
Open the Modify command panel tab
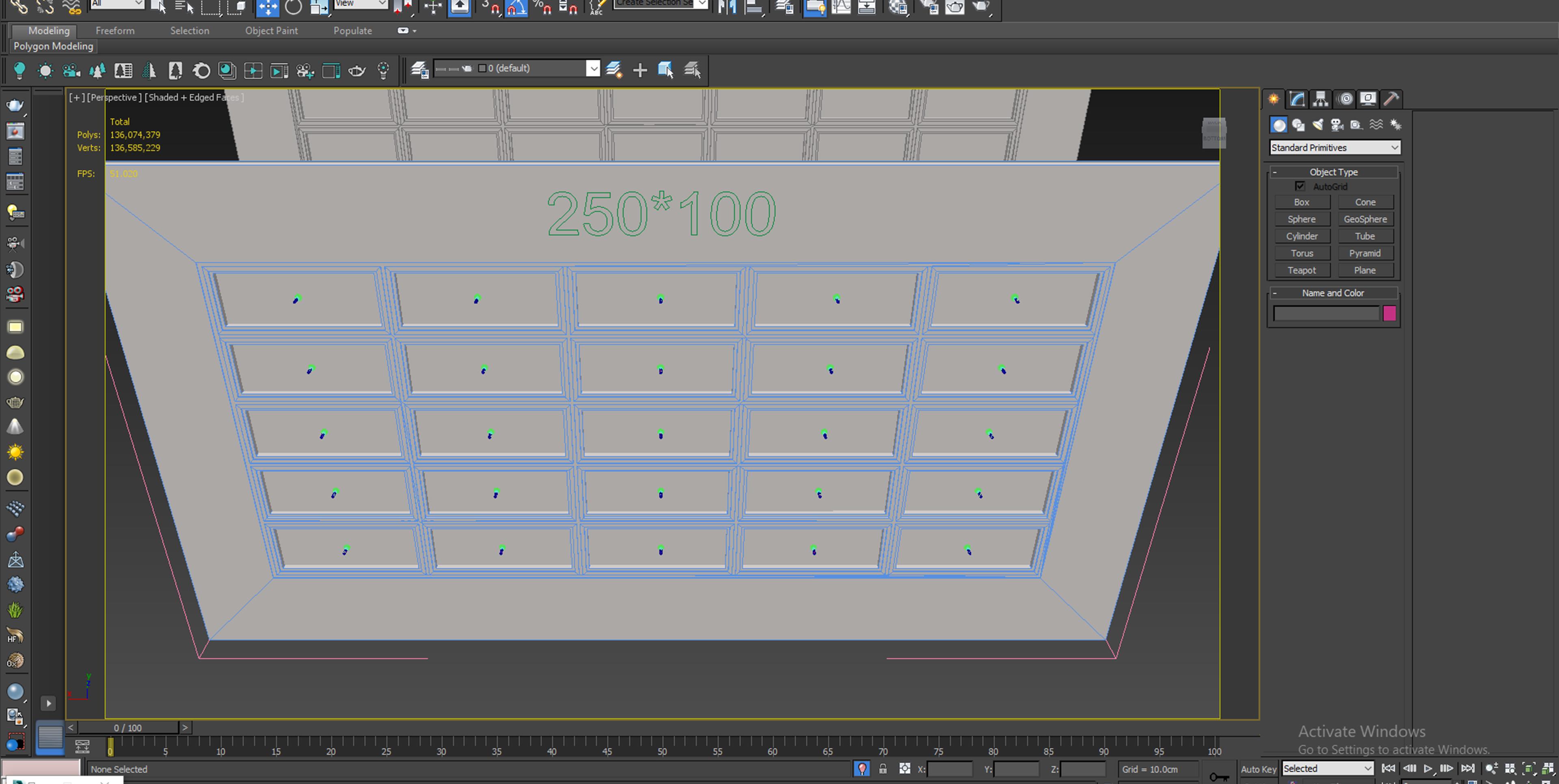point(1297,99)
